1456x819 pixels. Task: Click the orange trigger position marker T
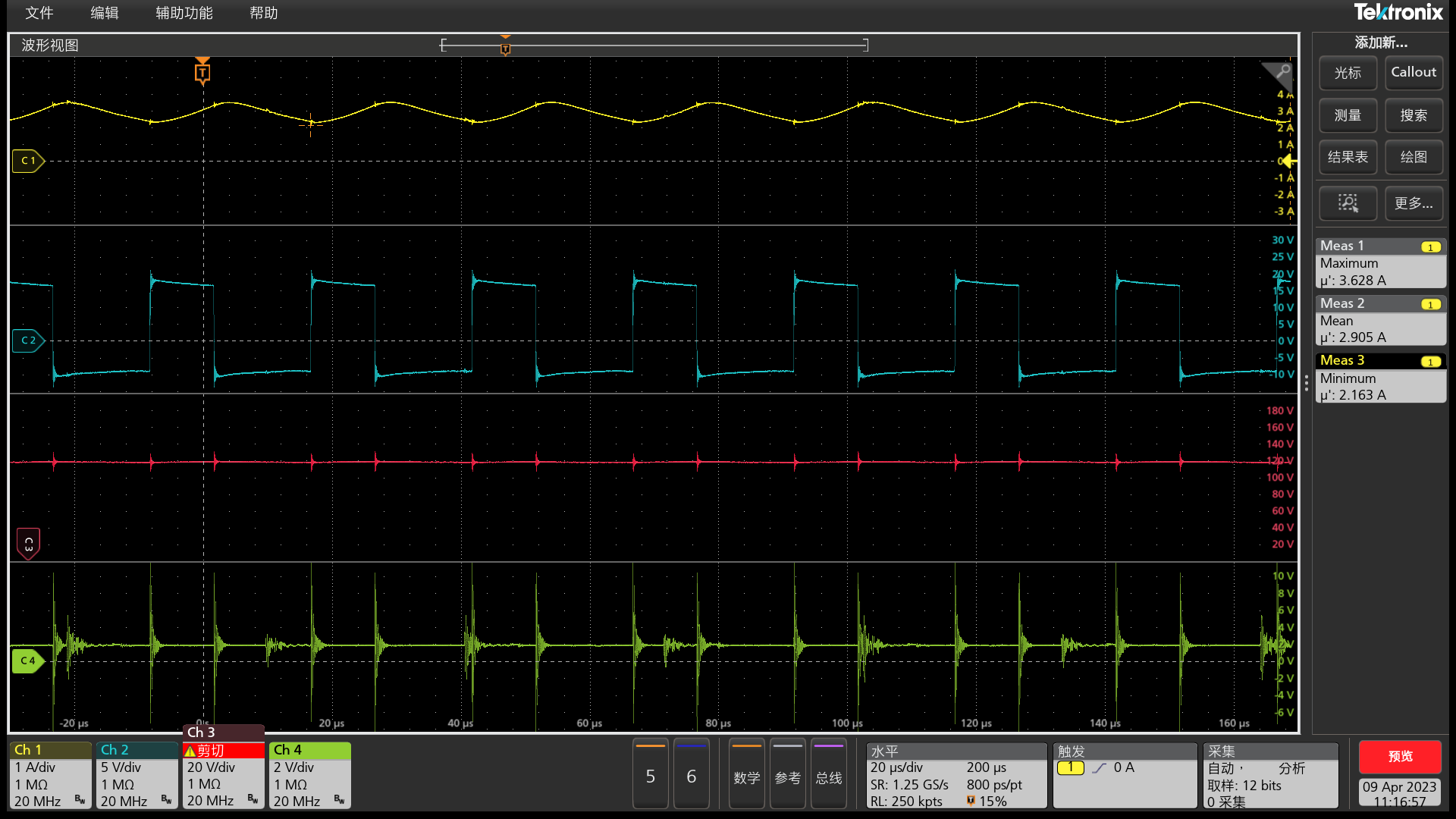click(202, 73)
